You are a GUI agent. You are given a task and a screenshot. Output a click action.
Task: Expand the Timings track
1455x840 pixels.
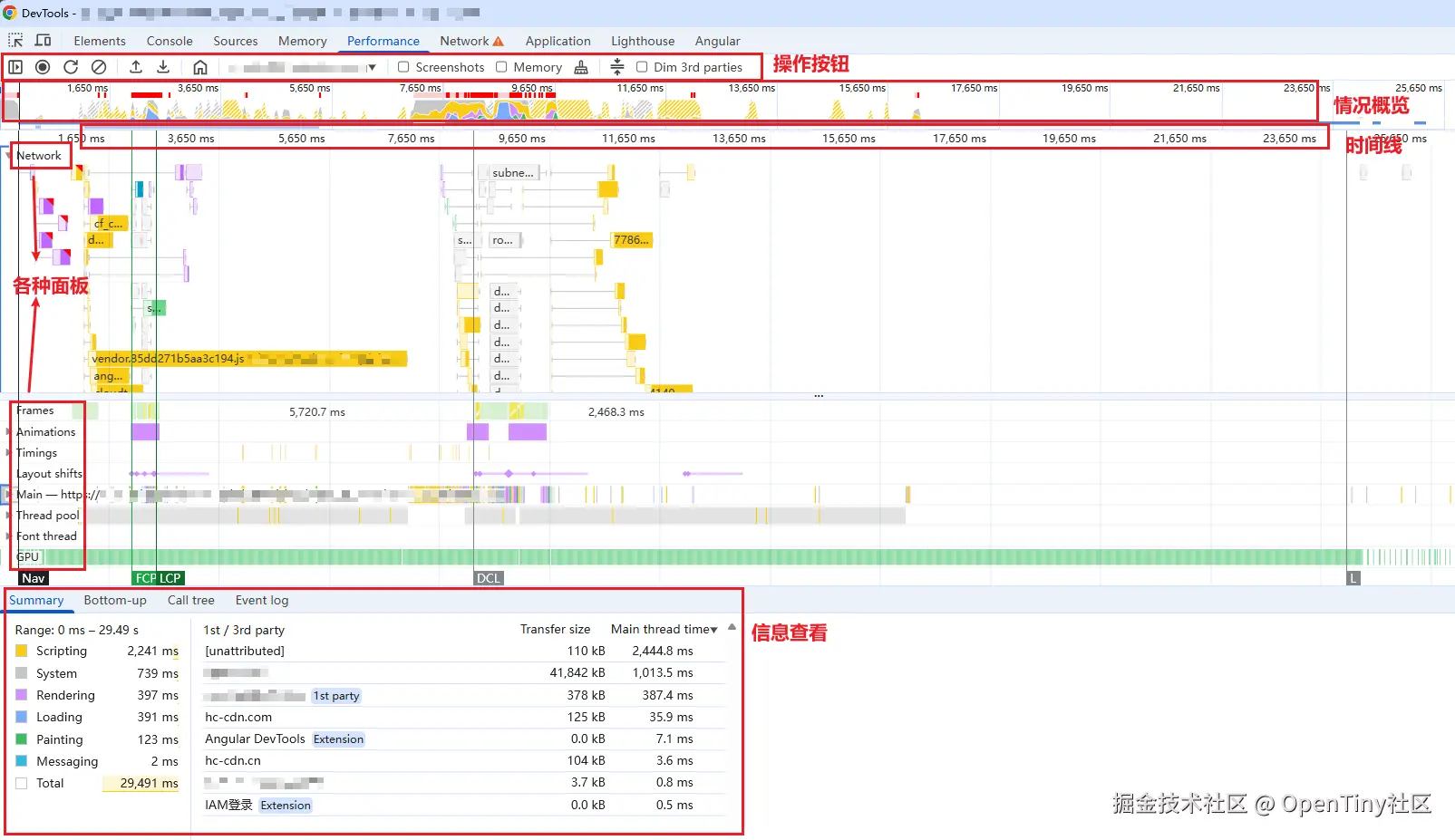click(9, 453)
